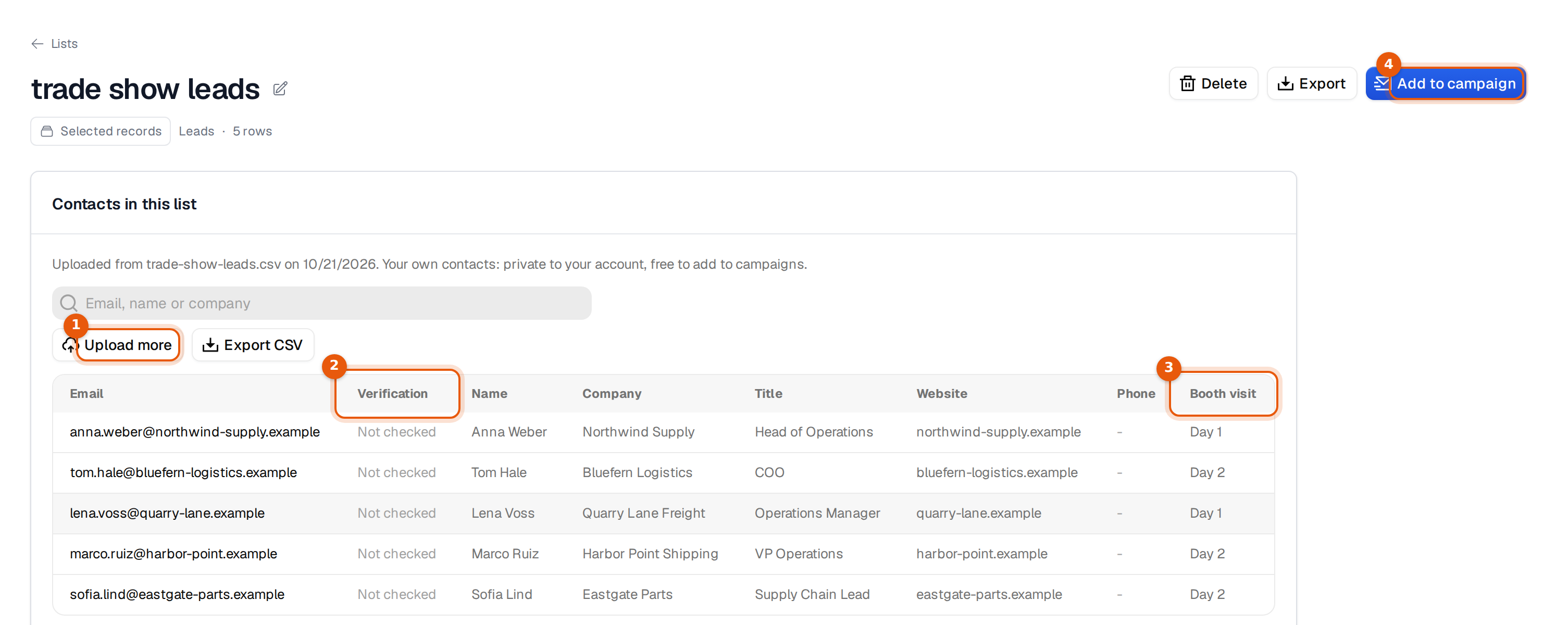Click the Email column header
This screenshot has width=1568, height=625.
coord(86,394)
